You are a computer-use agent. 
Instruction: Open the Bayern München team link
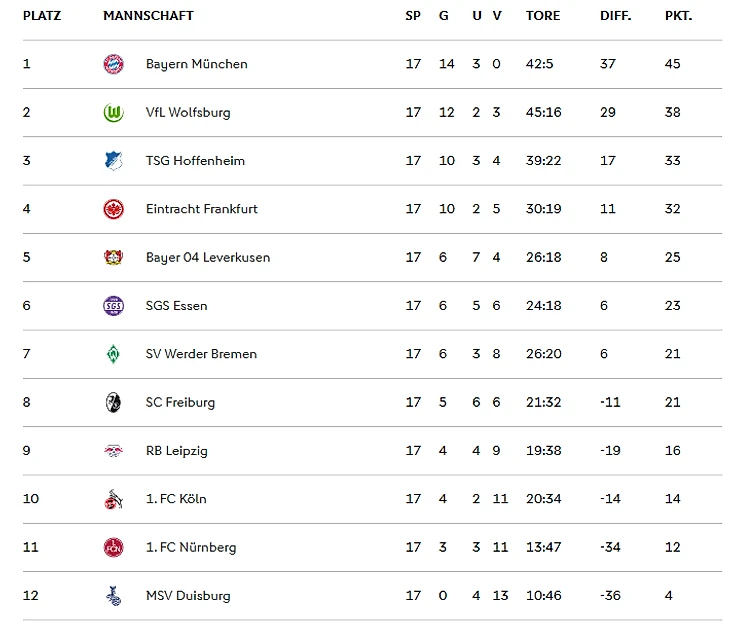[196, 64]
